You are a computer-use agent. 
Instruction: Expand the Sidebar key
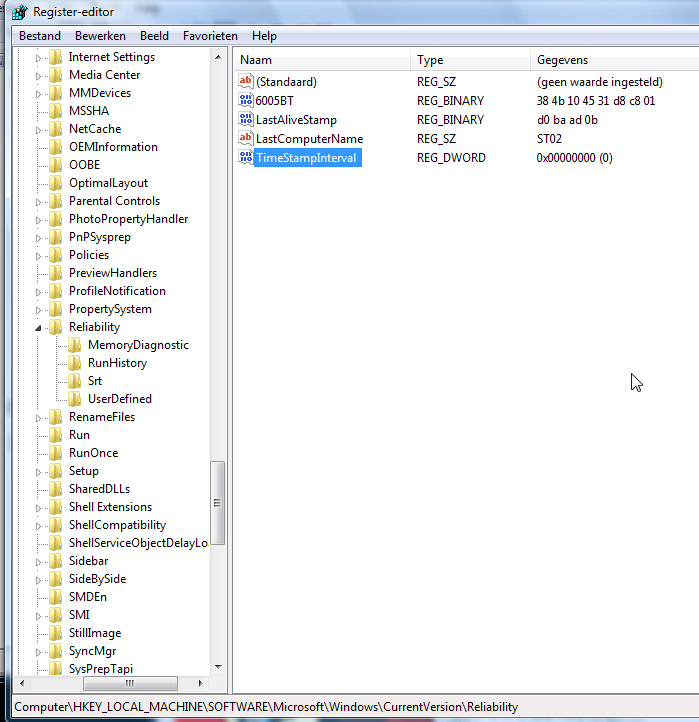[x=39, y=562]
